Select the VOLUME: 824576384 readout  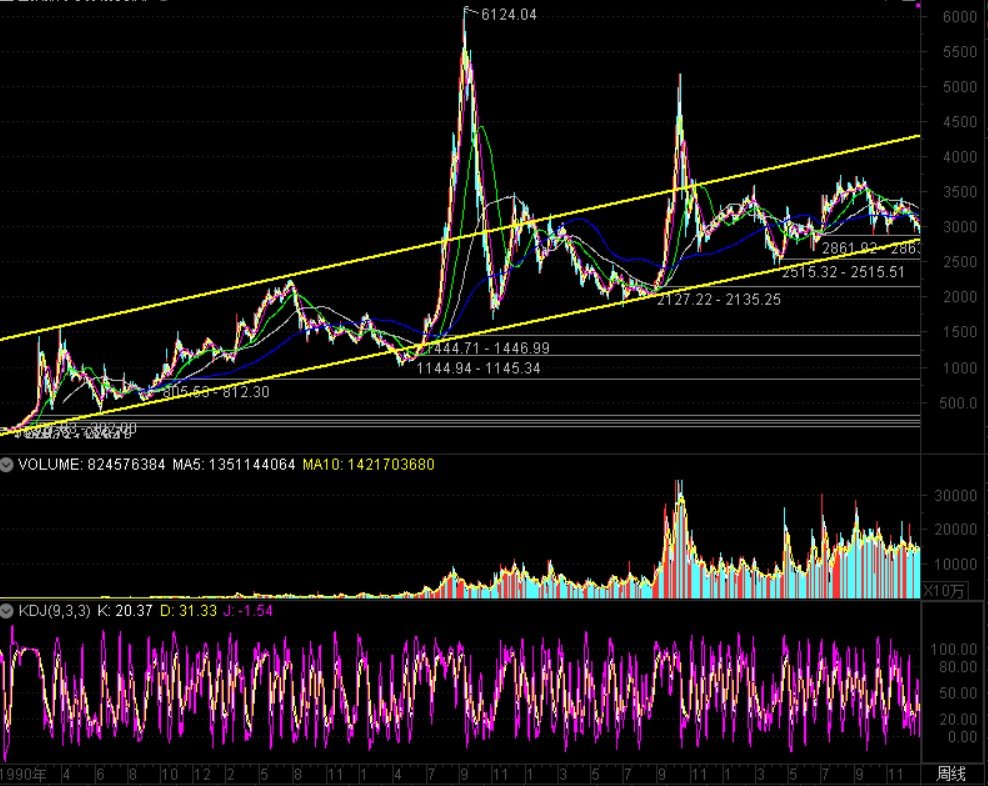pos(92,465)
